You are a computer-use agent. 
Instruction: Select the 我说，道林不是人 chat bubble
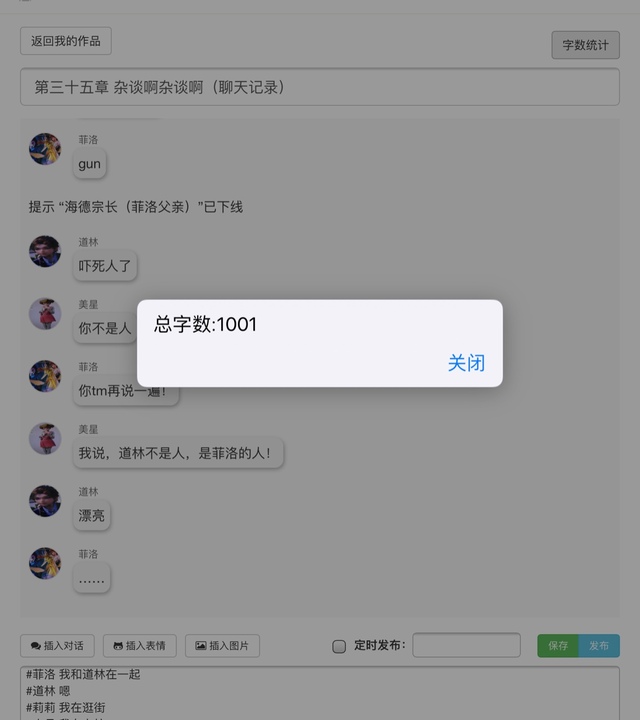[x=178, y=453]
